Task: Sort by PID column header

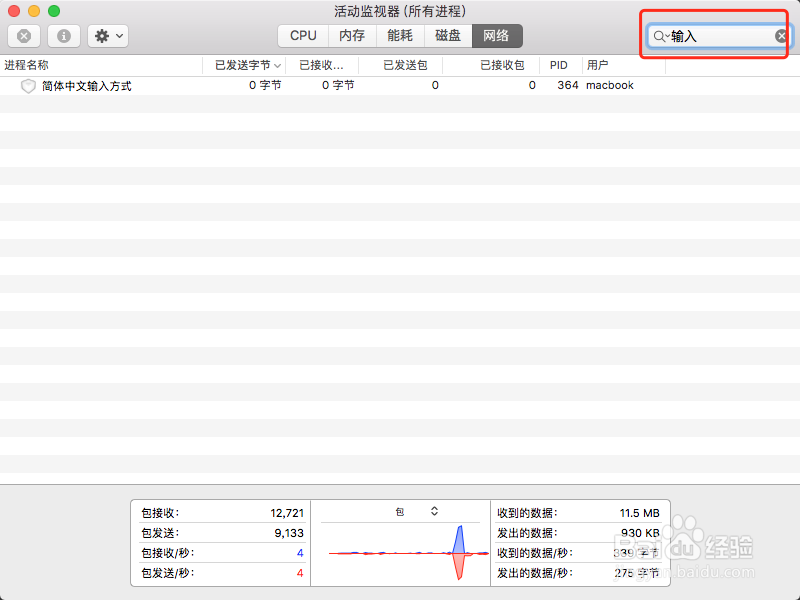Action: coord(559,65)
